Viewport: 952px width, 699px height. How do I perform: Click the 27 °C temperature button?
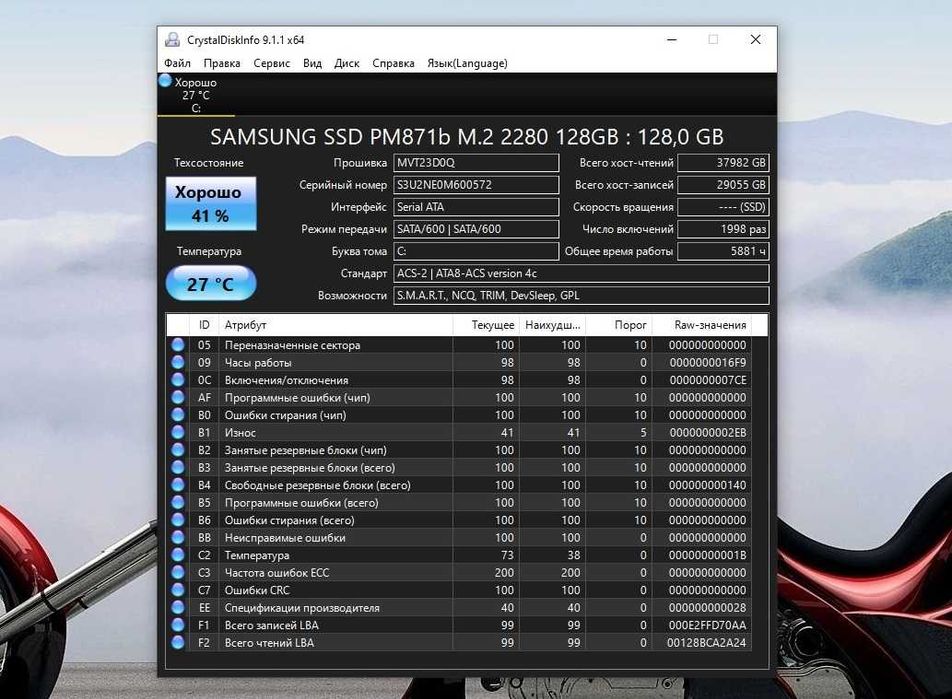tap(211, 283)
